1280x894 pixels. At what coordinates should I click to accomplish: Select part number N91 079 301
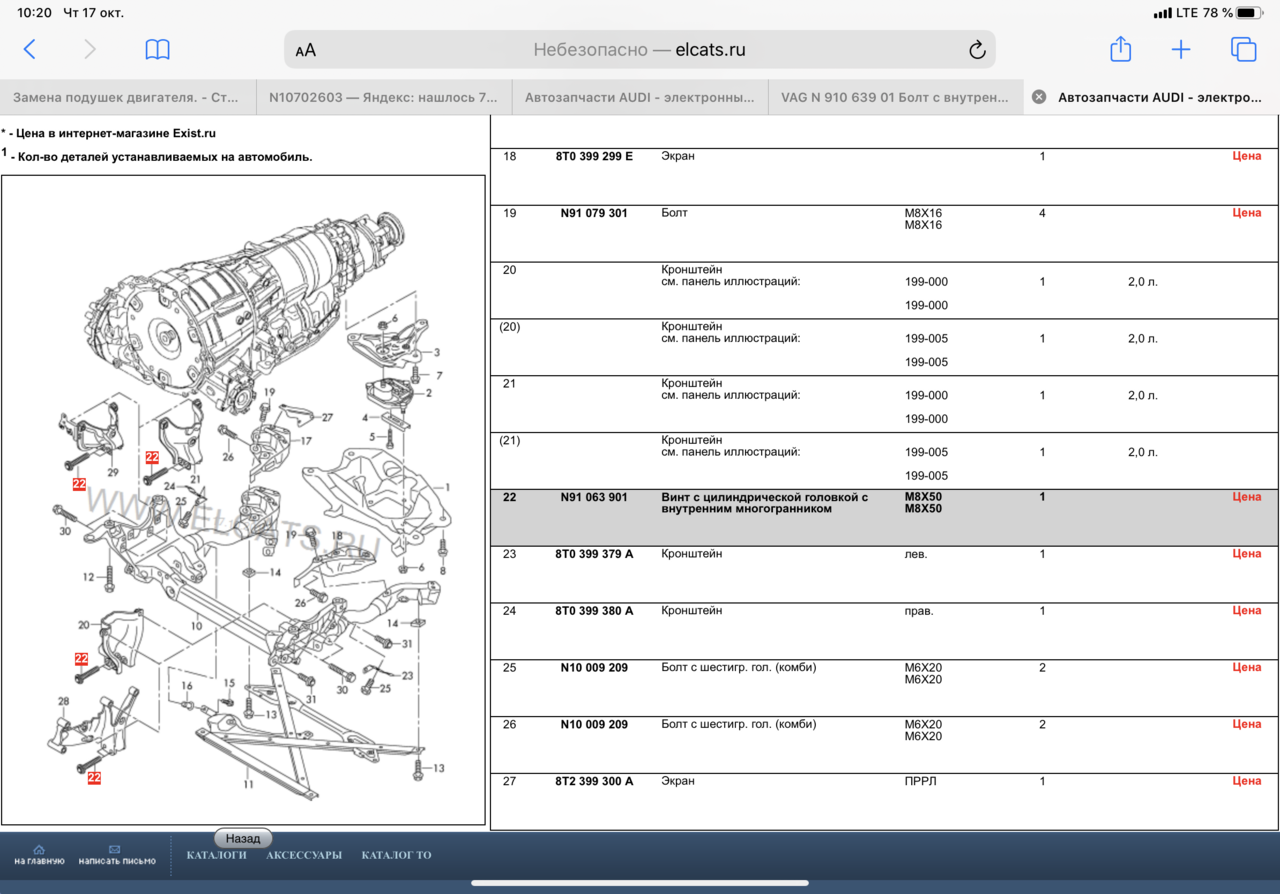coord(594,213)
